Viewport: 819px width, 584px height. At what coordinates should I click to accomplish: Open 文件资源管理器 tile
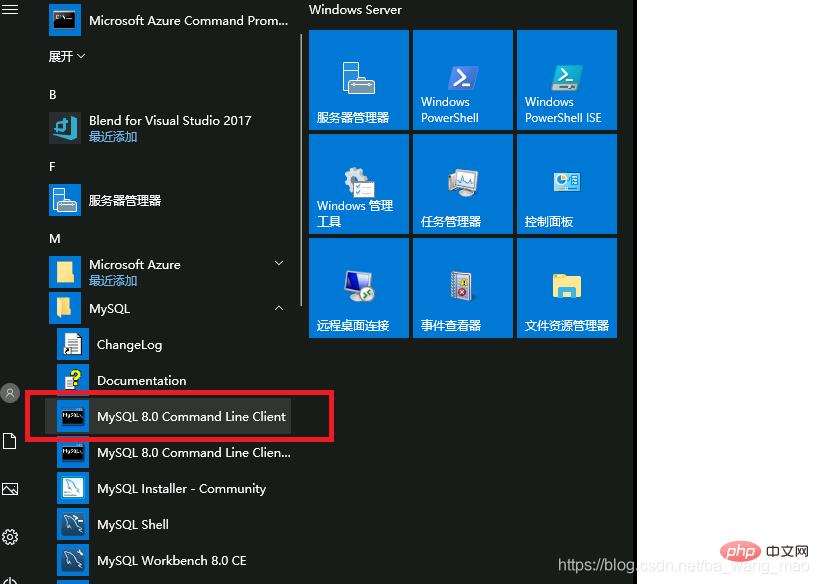(567, 288)
